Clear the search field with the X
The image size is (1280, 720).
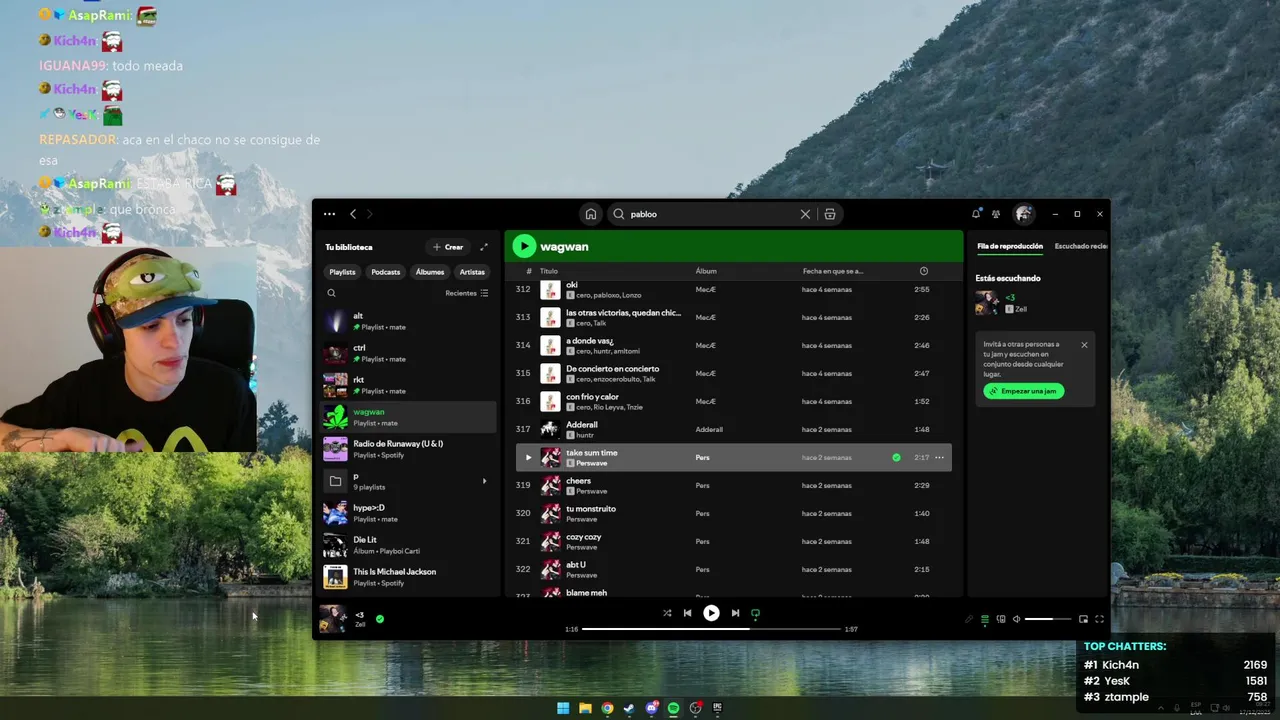(805, 214)
